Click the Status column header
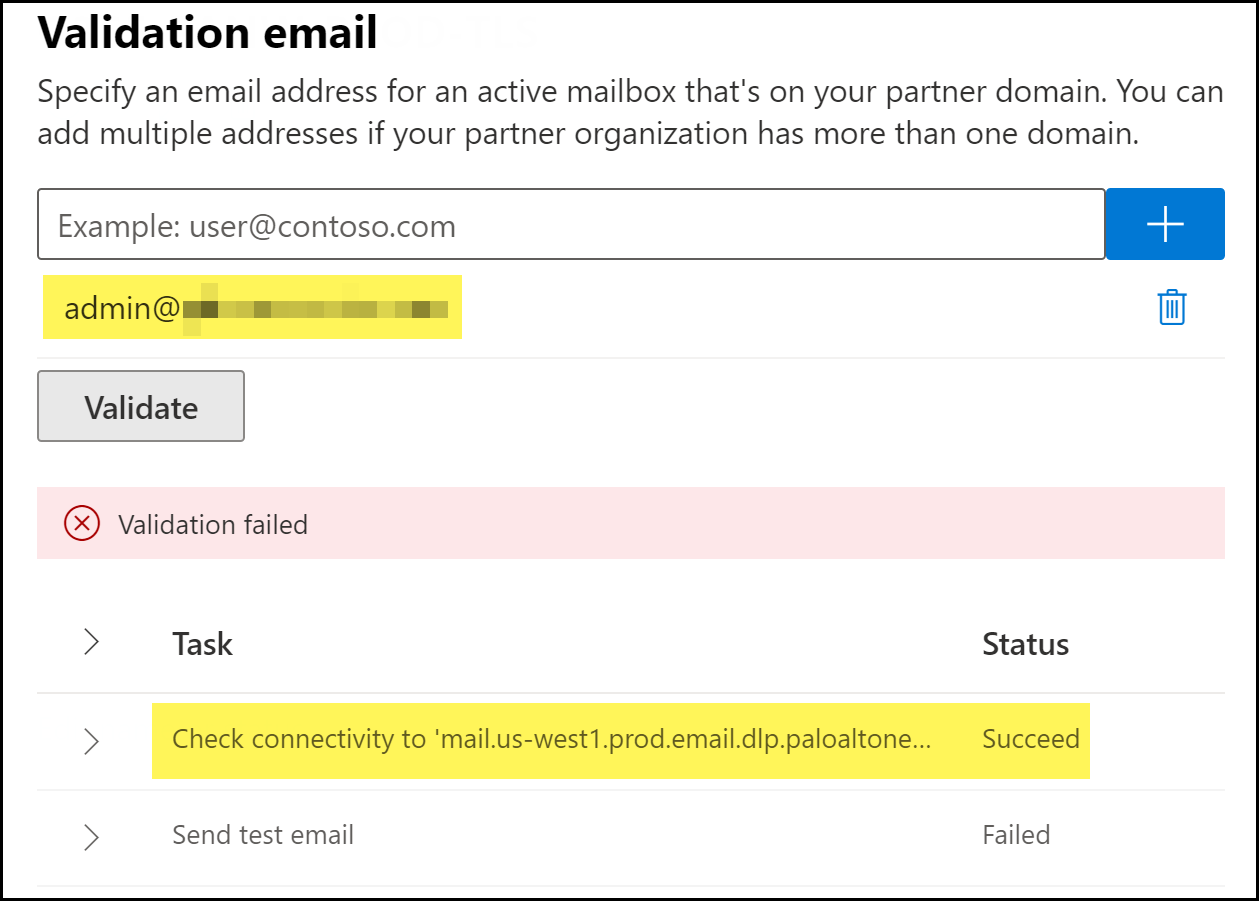Image resolution: width=1259 pixels, height=901 pixels. (1025, 644)
